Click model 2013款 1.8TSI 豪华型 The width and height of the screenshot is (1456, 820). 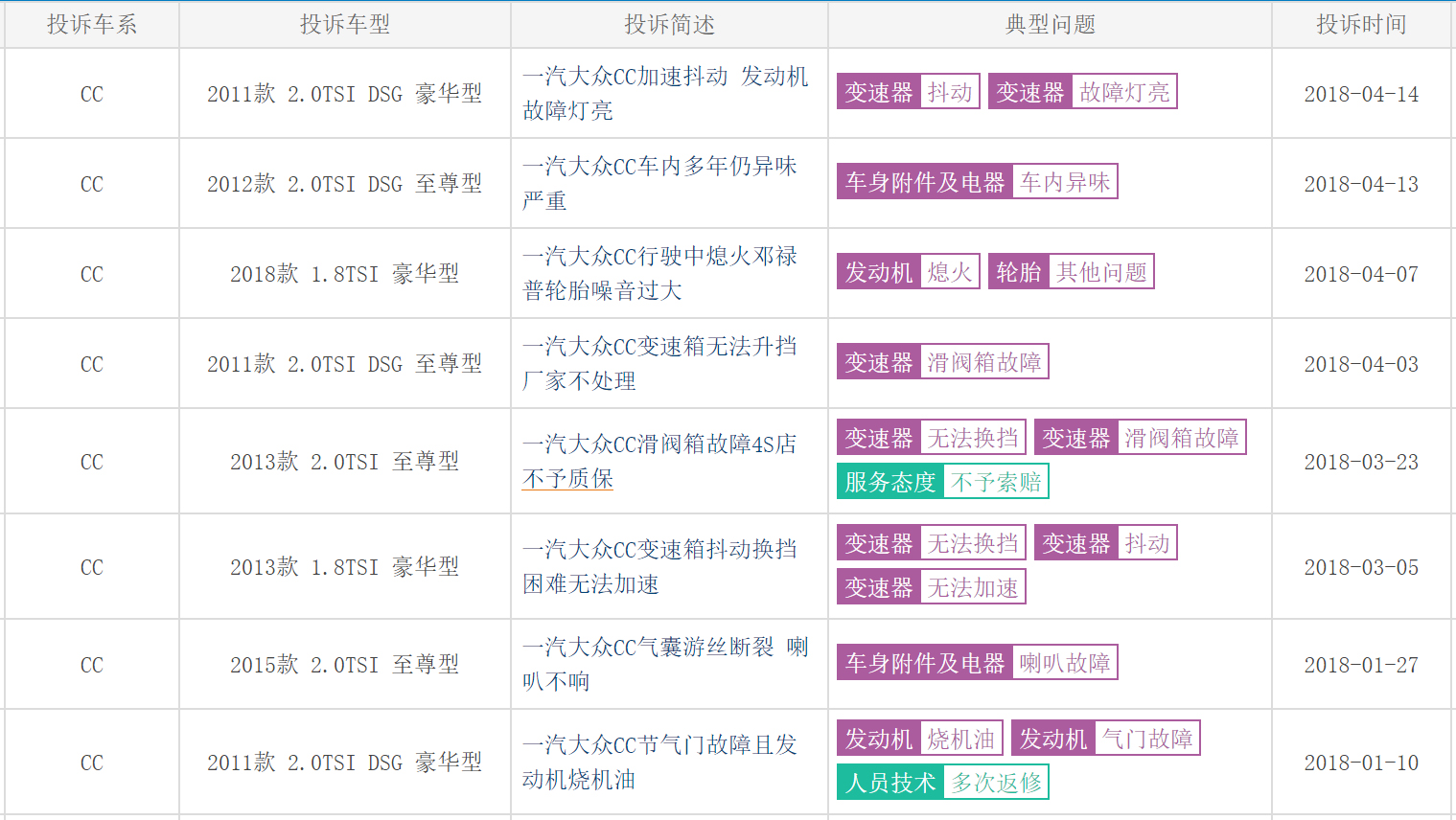[345, 567]
